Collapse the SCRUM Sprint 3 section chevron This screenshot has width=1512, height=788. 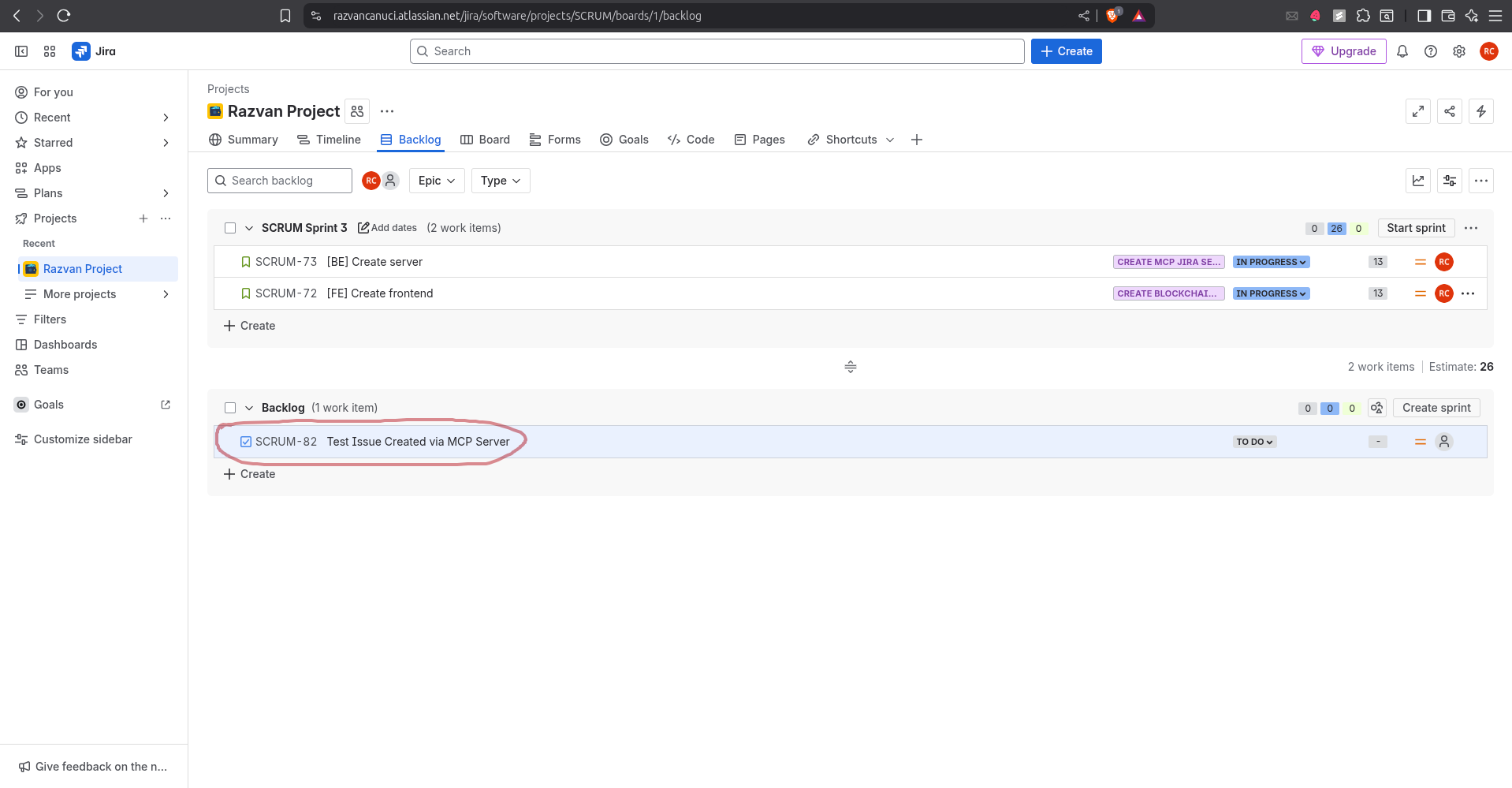click(x=249, y=227)
